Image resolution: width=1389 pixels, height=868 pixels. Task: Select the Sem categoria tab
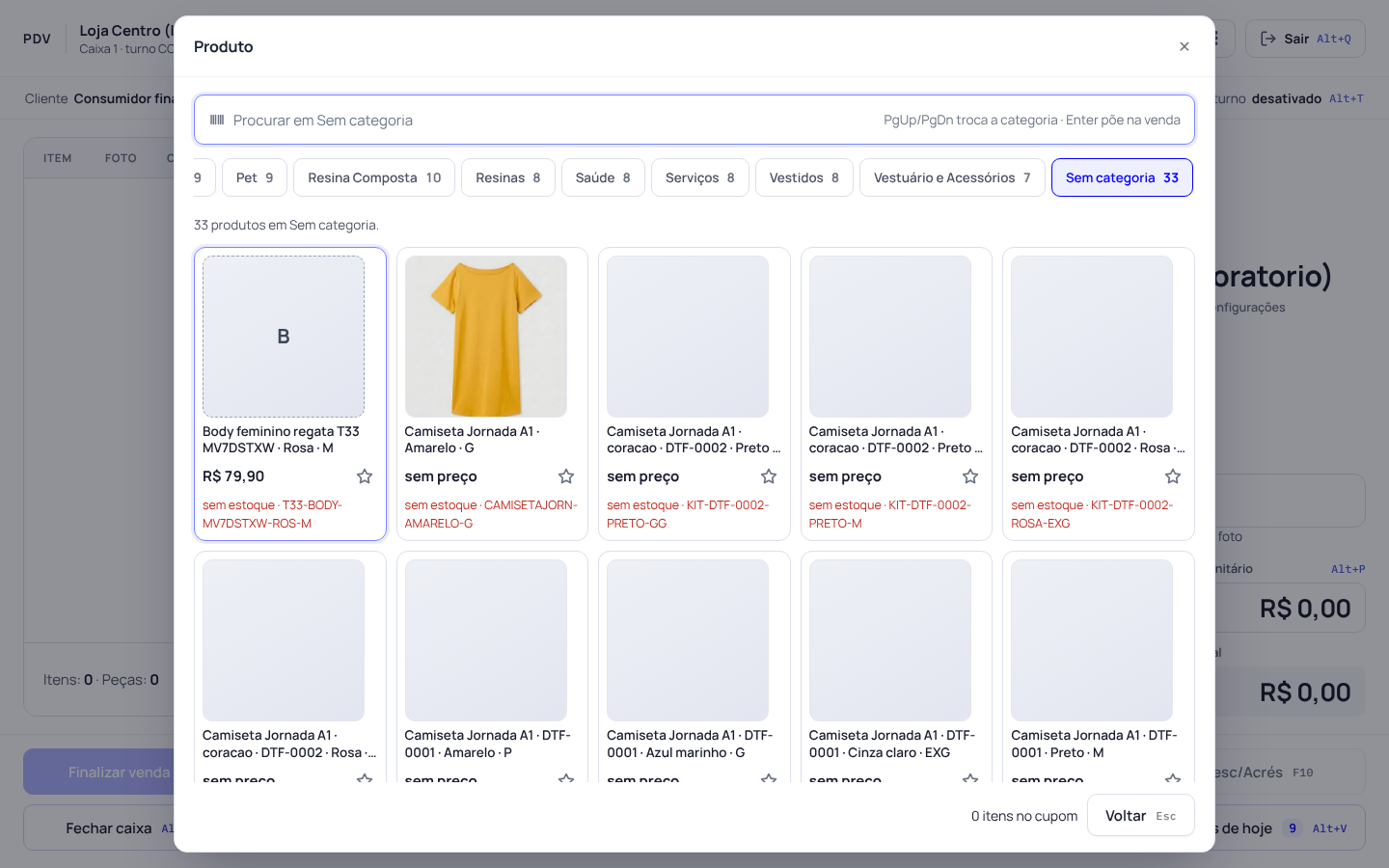[1122, 177]
